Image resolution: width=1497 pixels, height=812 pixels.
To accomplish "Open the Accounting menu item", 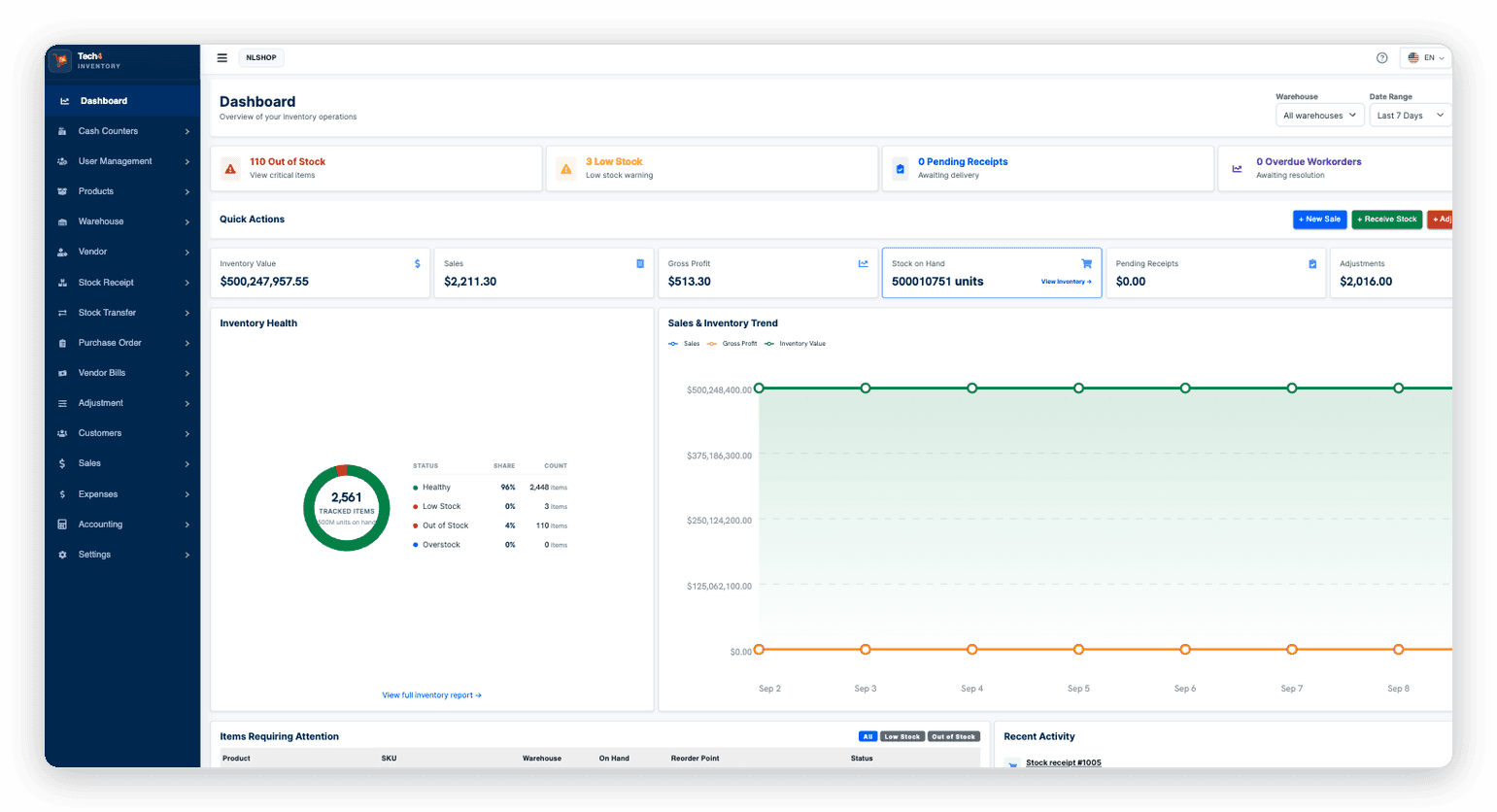I will click(122, 524).
